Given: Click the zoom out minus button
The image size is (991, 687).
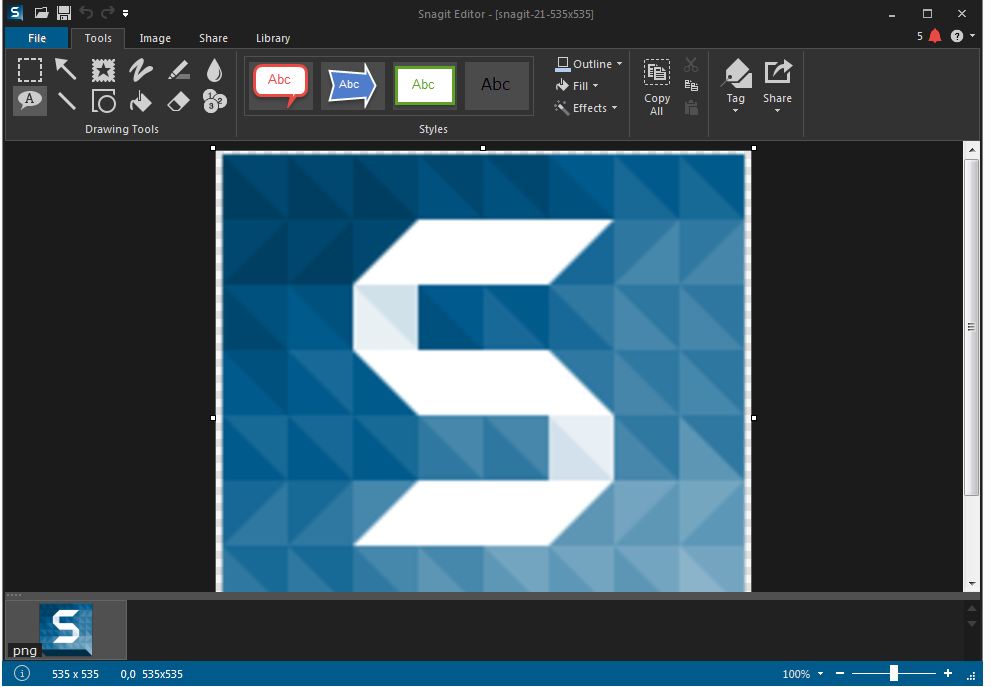Looking at the screenshot, I should pos(840,674).
